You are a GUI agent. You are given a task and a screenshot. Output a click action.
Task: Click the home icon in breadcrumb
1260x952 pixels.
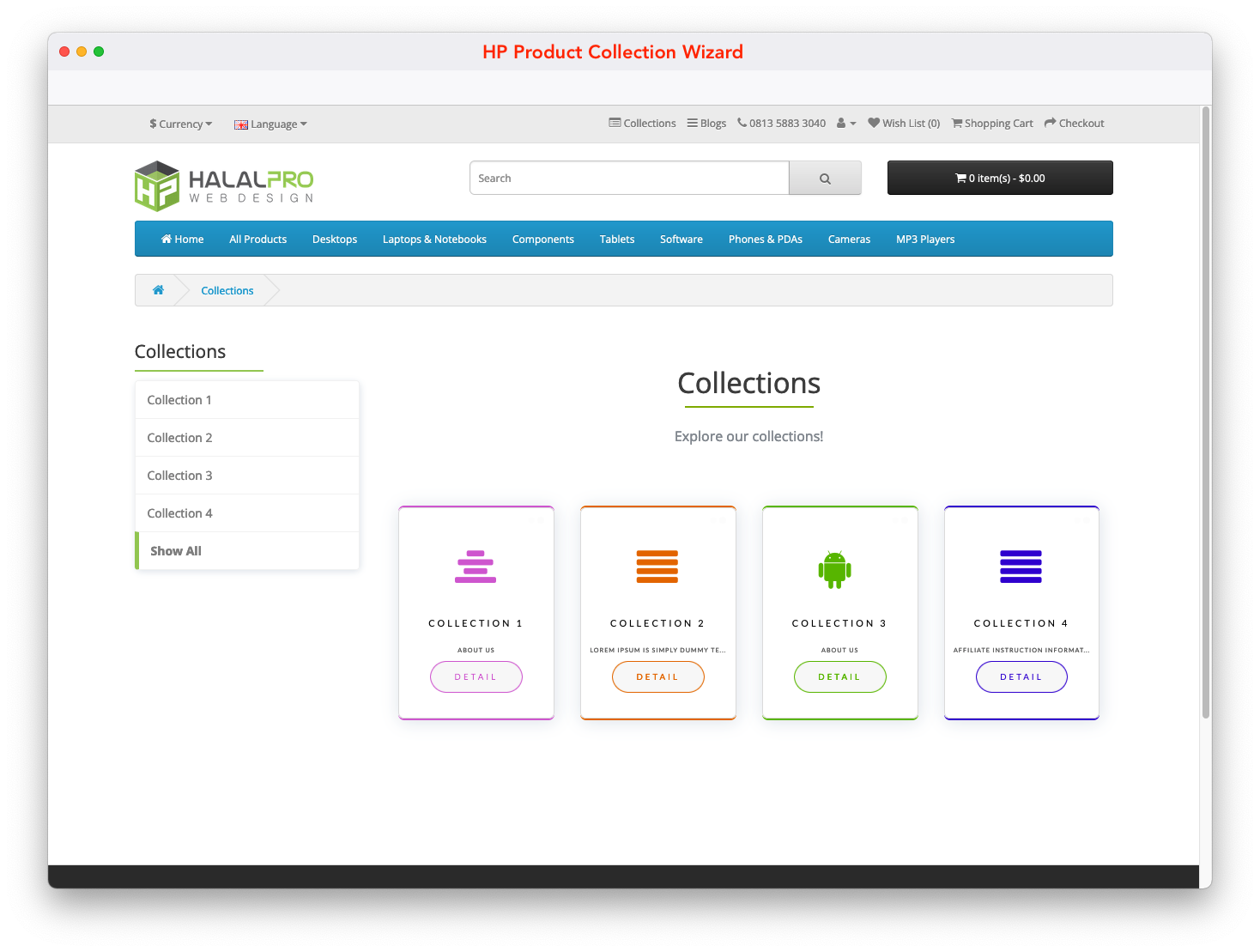click(x=158, y=290)
